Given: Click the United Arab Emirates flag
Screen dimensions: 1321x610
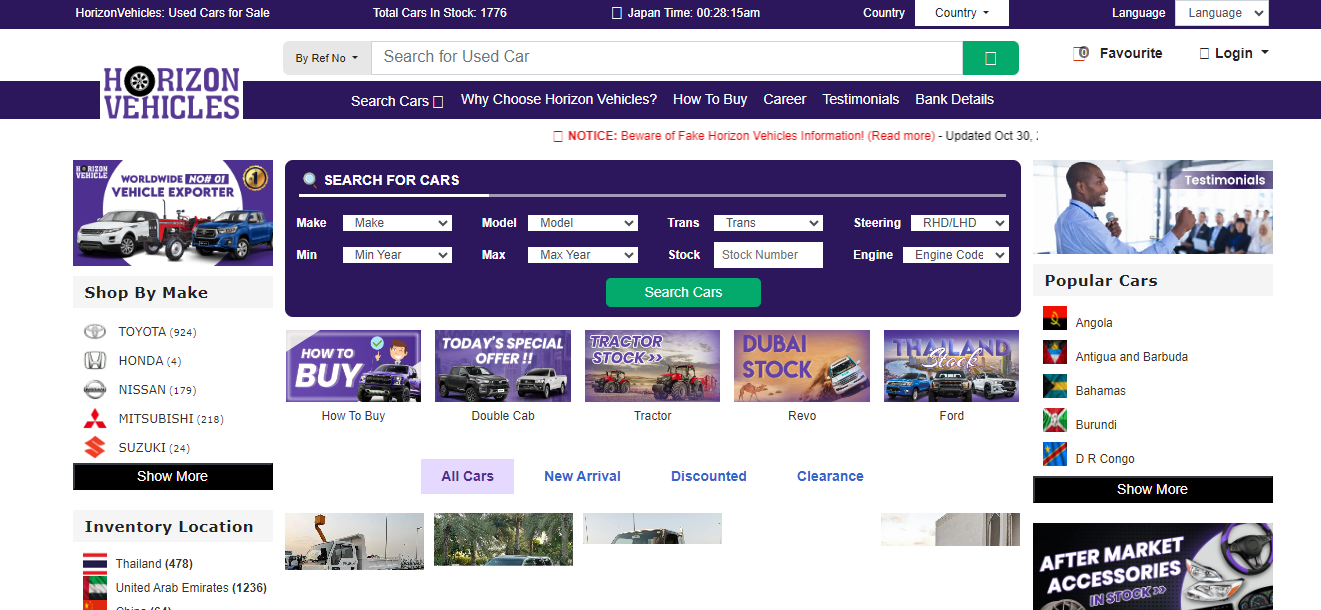Looking at the screenshot, I should 95,587.
